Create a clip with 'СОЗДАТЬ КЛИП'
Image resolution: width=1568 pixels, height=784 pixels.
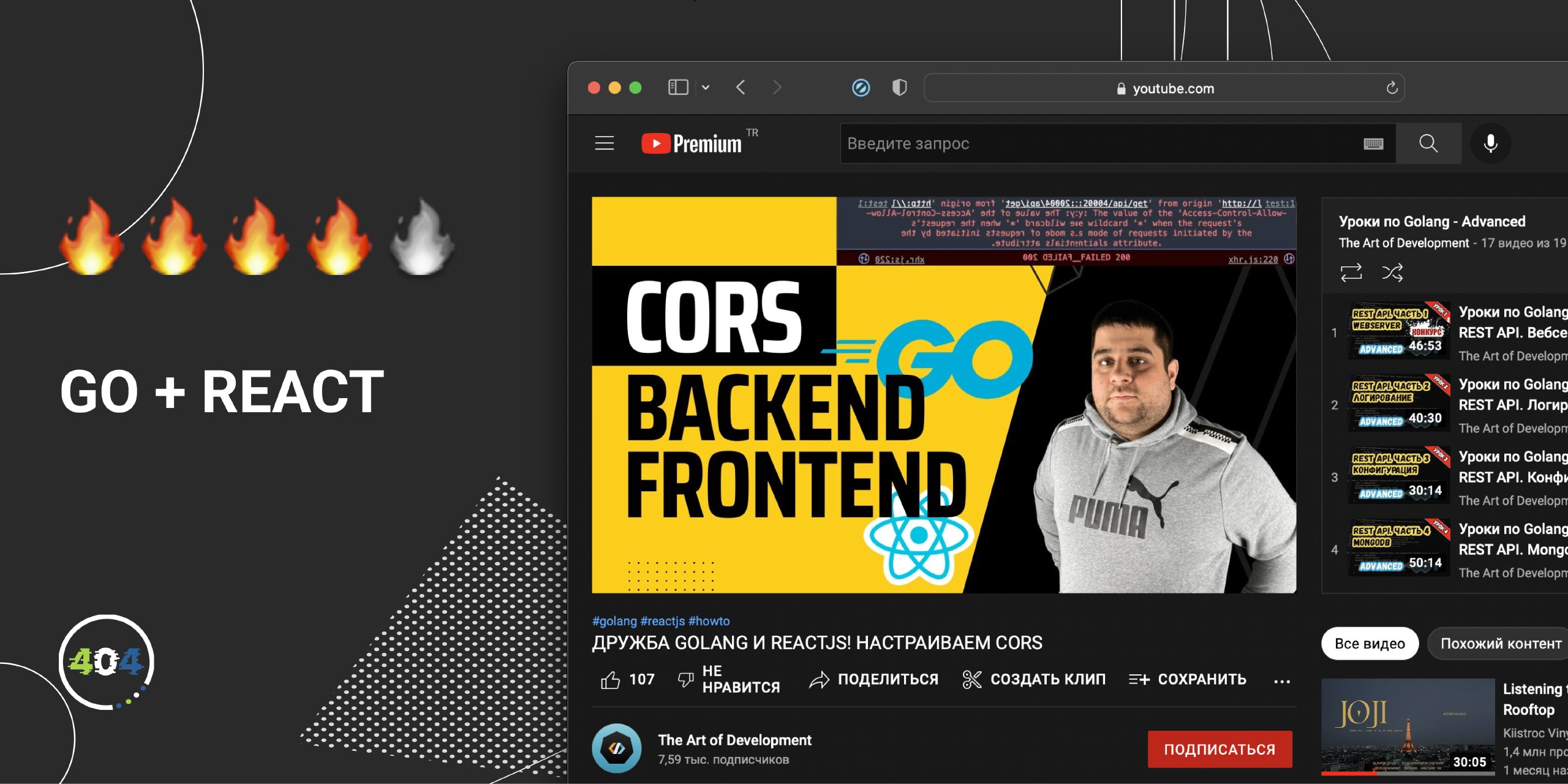tap(1034, 679)
